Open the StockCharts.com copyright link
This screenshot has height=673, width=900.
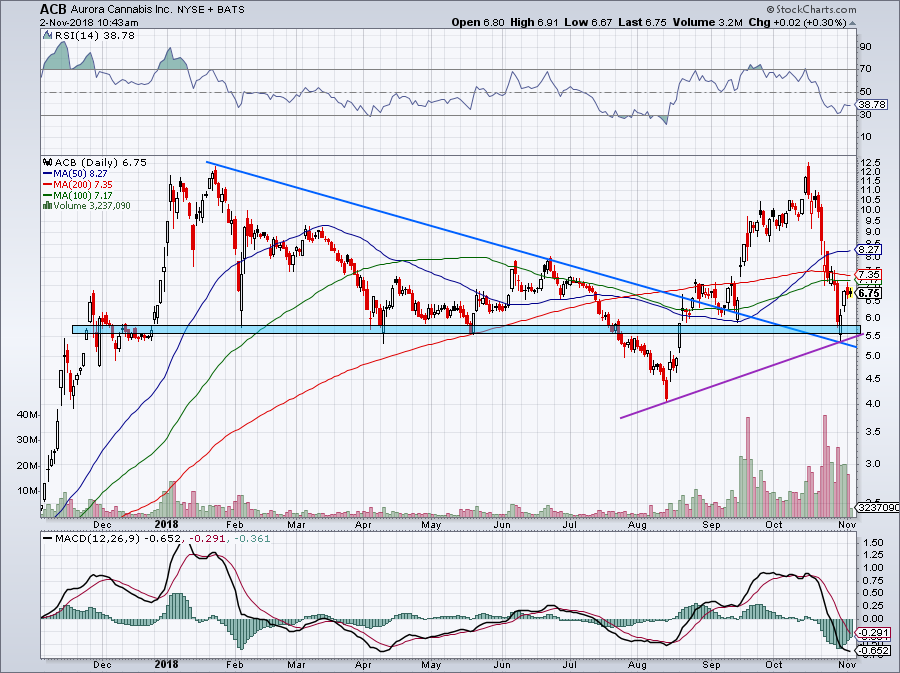coord(811,9)
